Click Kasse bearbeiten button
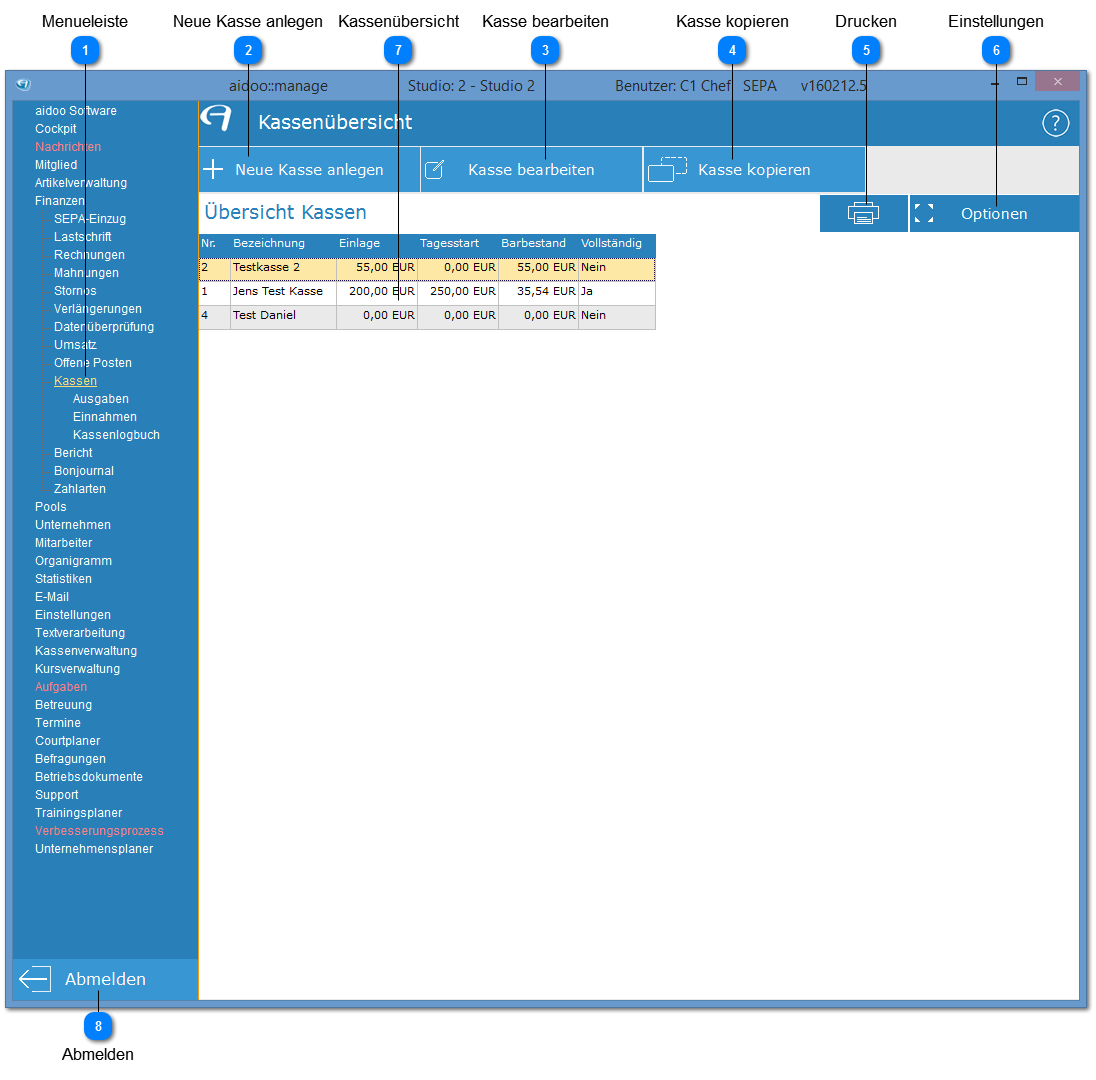The width and height of the screenshot is (1096, 1080). (531, 169)
